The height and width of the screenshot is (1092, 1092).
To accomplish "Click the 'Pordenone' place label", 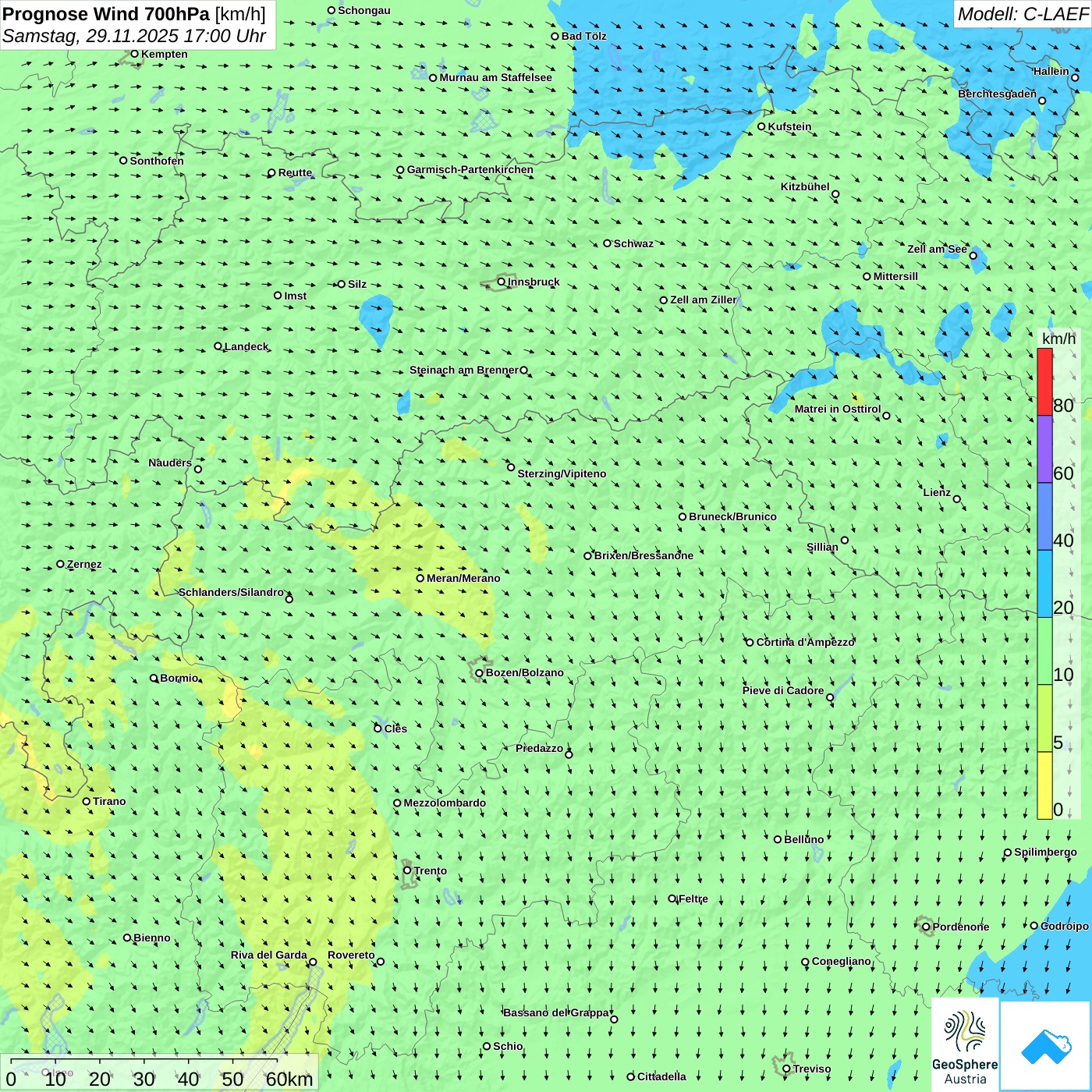I will 961,927.
